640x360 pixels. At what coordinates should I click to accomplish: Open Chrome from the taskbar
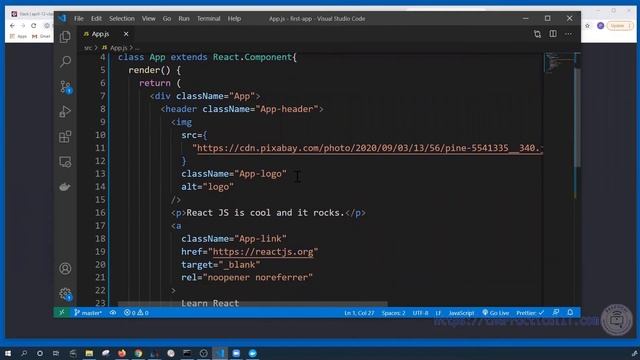click(138, 353)
